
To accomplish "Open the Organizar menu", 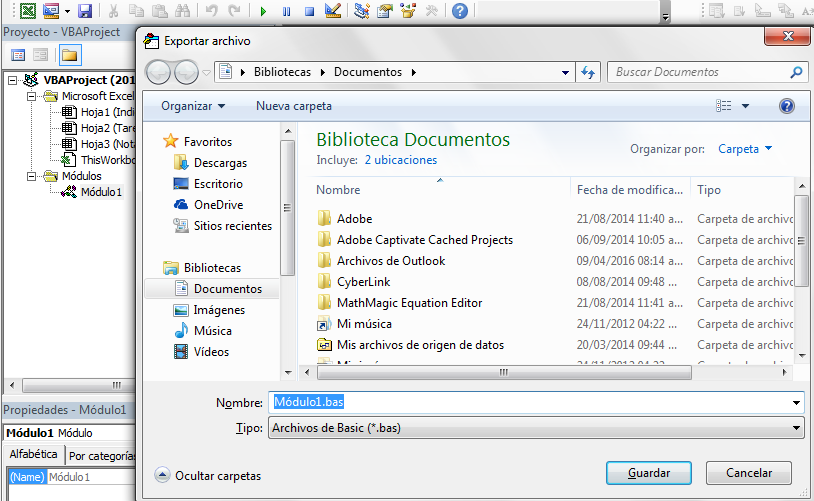I will tap(193, 106).
